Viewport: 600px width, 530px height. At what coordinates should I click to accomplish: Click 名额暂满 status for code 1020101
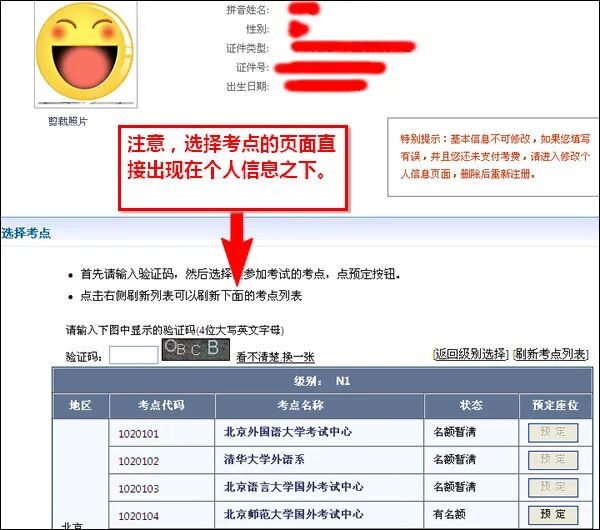point(455,432)
